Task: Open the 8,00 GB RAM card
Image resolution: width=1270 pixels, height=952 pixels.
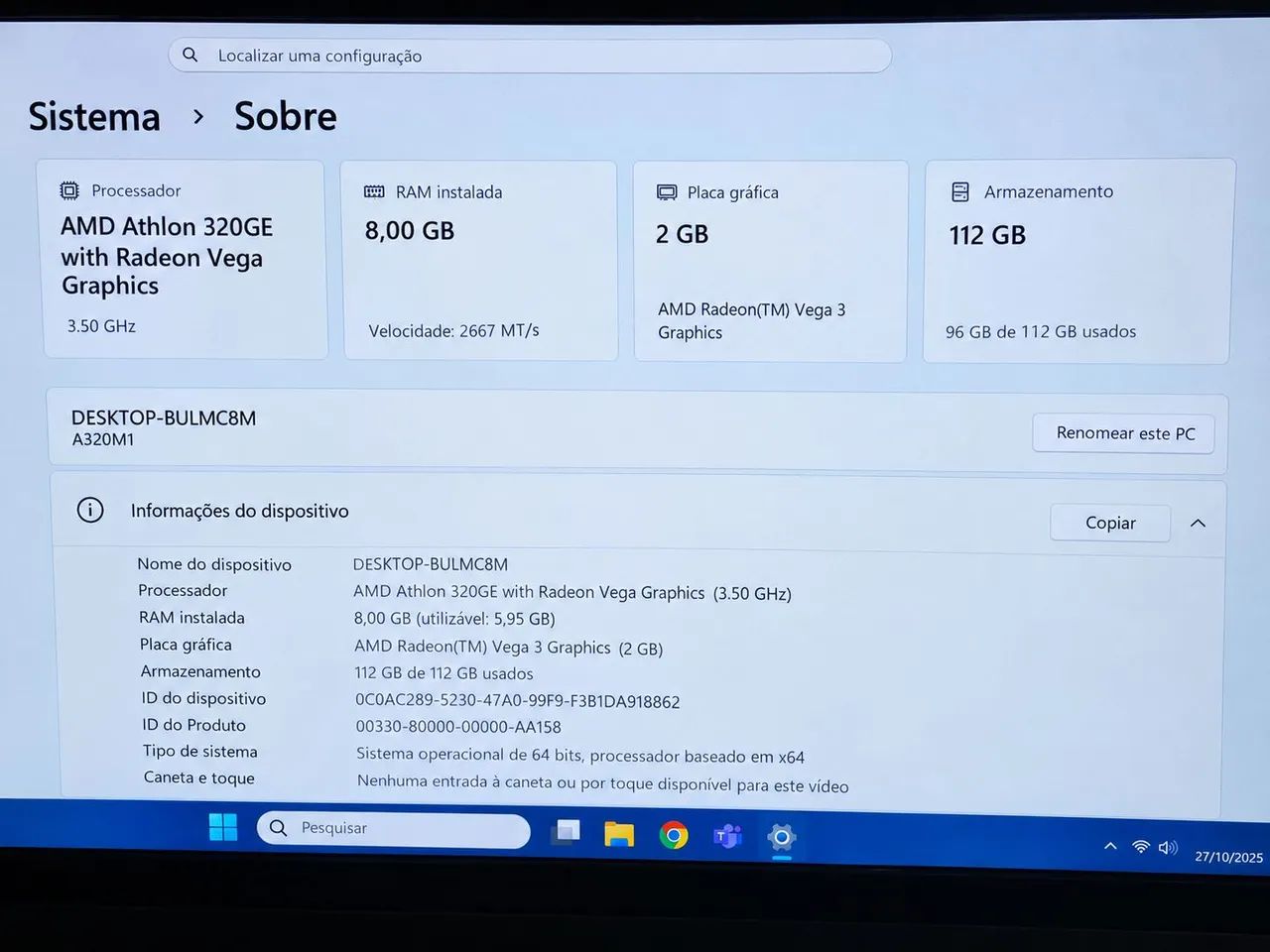Action: point(479,261)
